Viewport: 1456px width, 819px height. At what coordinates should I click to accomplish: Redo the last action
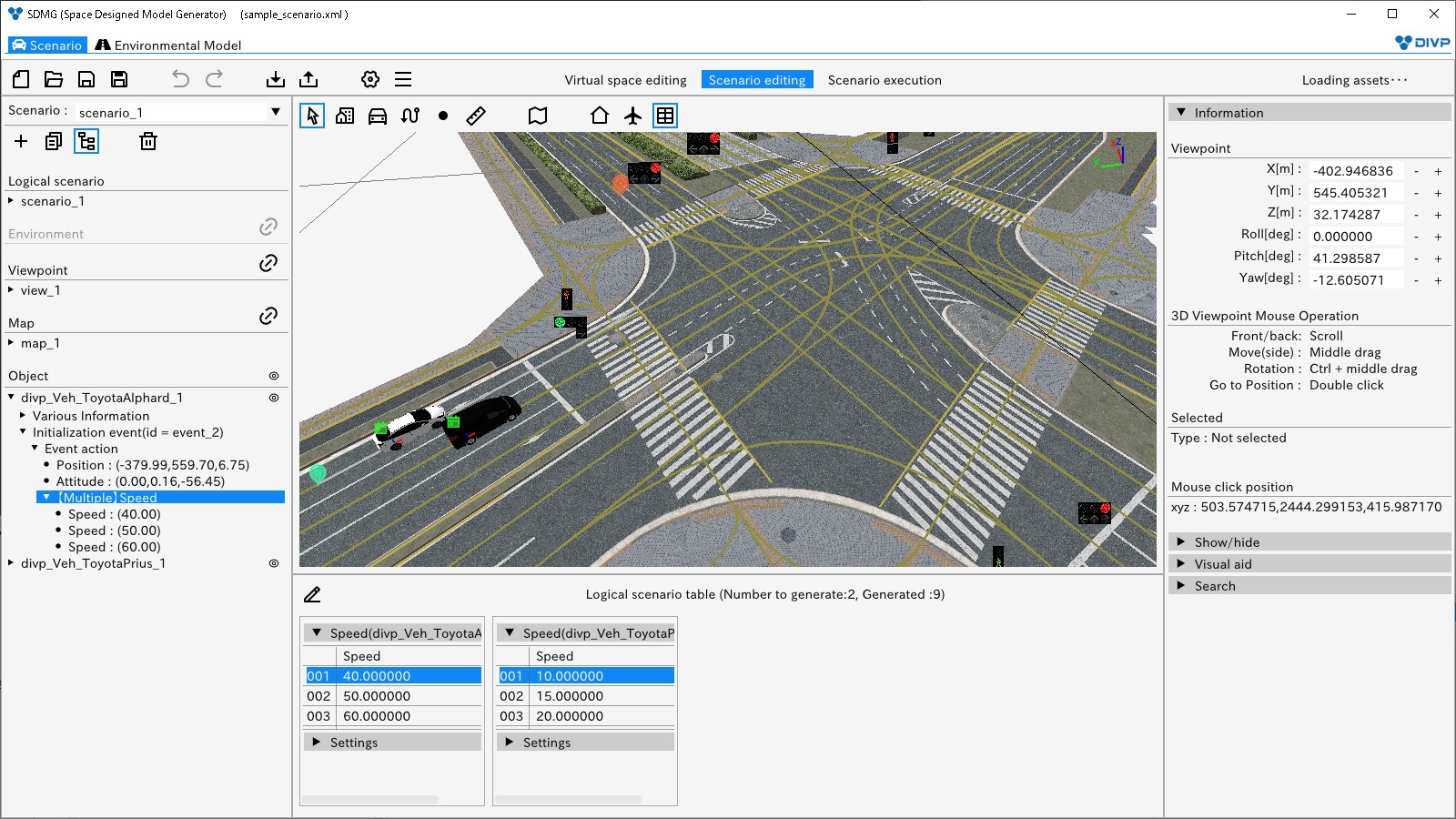click(x=214, y=79)
